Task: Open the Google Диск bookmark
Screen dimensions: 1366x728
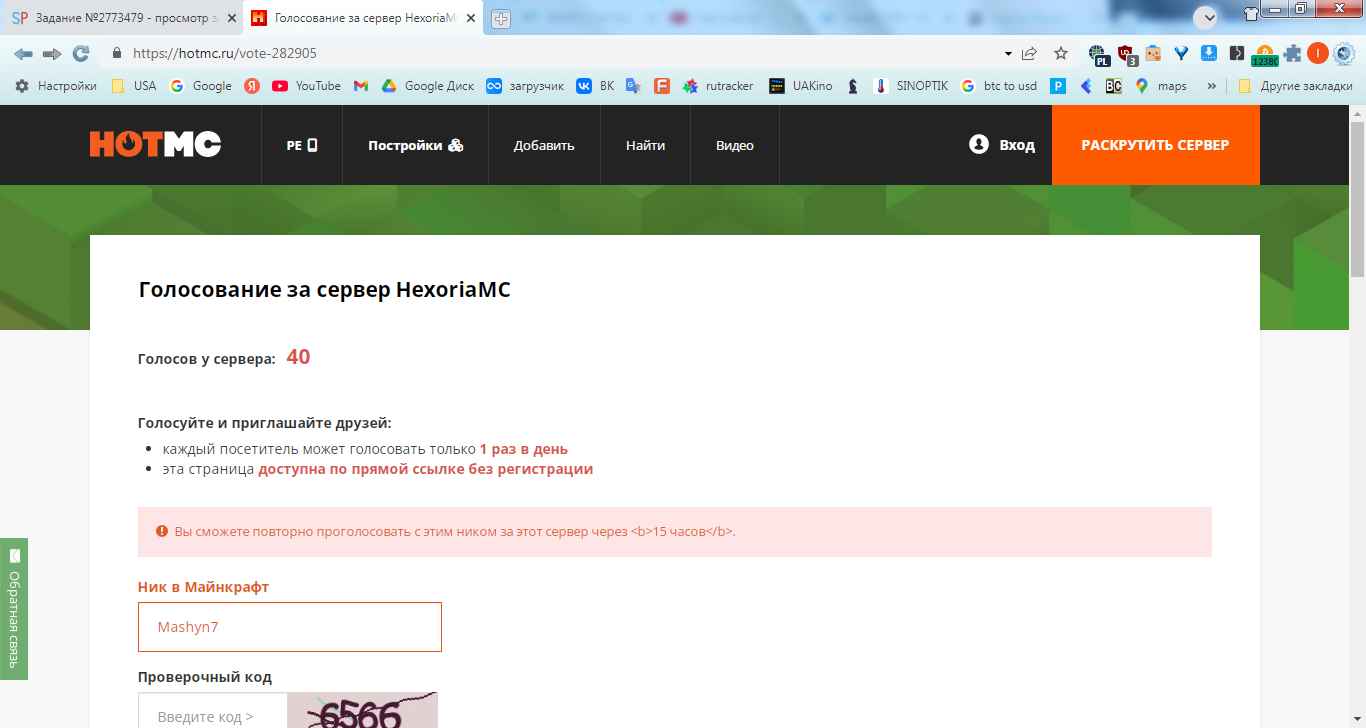Action: click(x=427, y=86)
